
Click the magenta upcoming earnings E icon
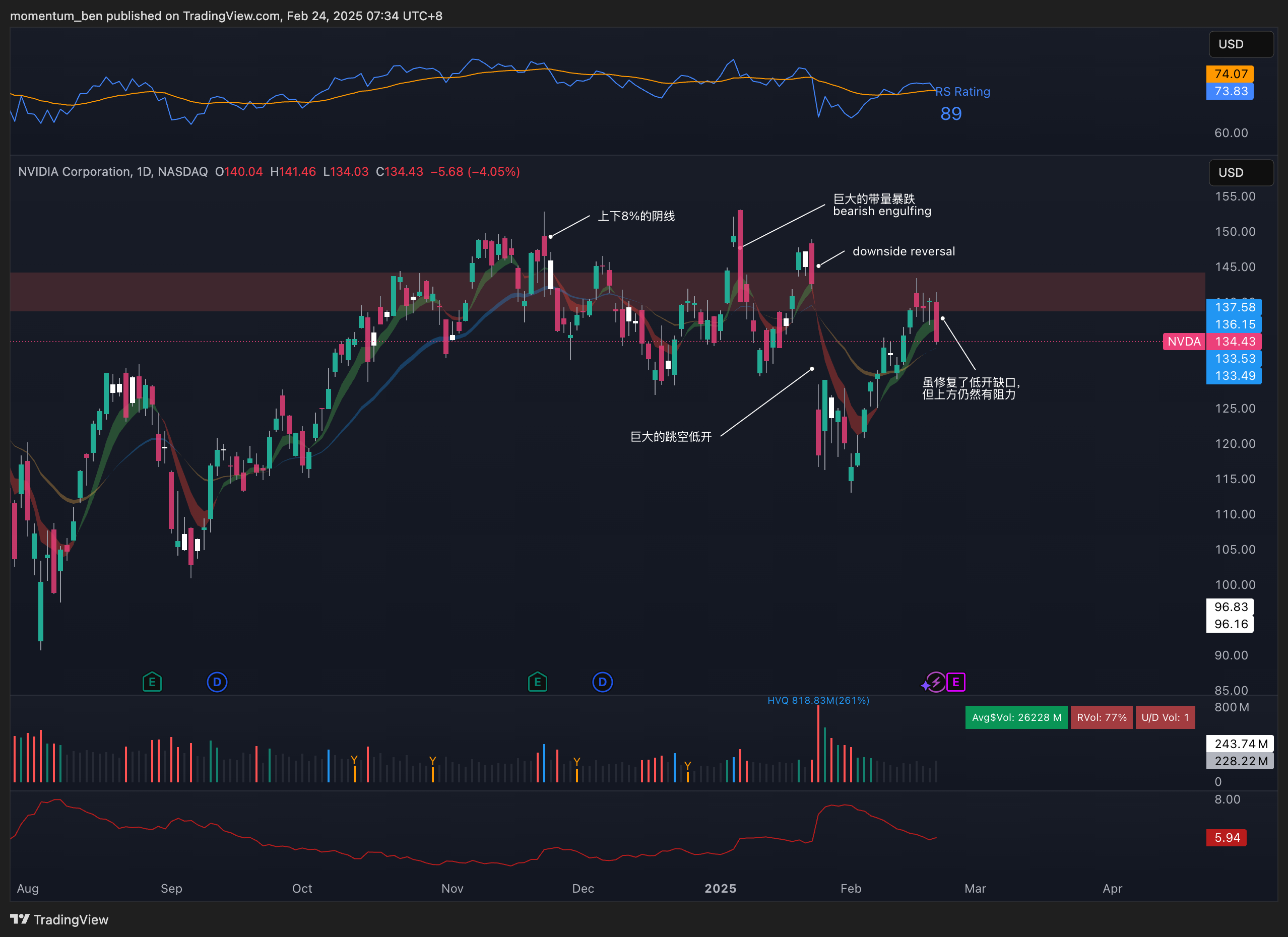click(956, 682)
